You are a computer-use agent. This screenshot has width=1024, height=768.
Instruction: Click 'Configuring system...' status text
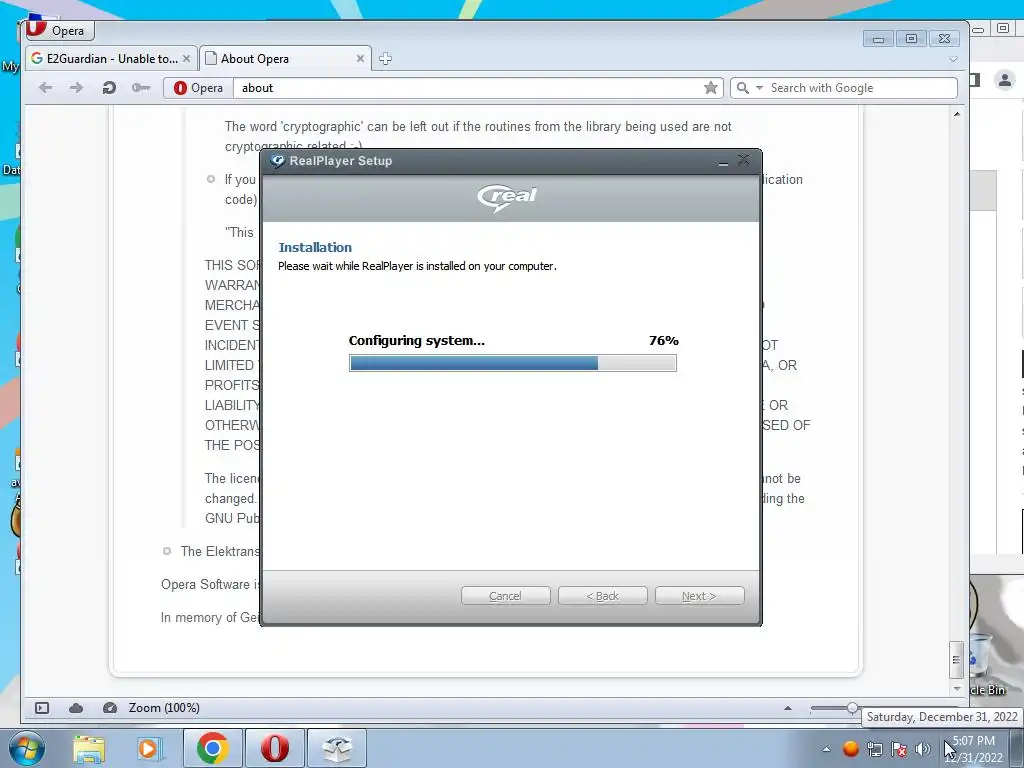coord(417,340)
